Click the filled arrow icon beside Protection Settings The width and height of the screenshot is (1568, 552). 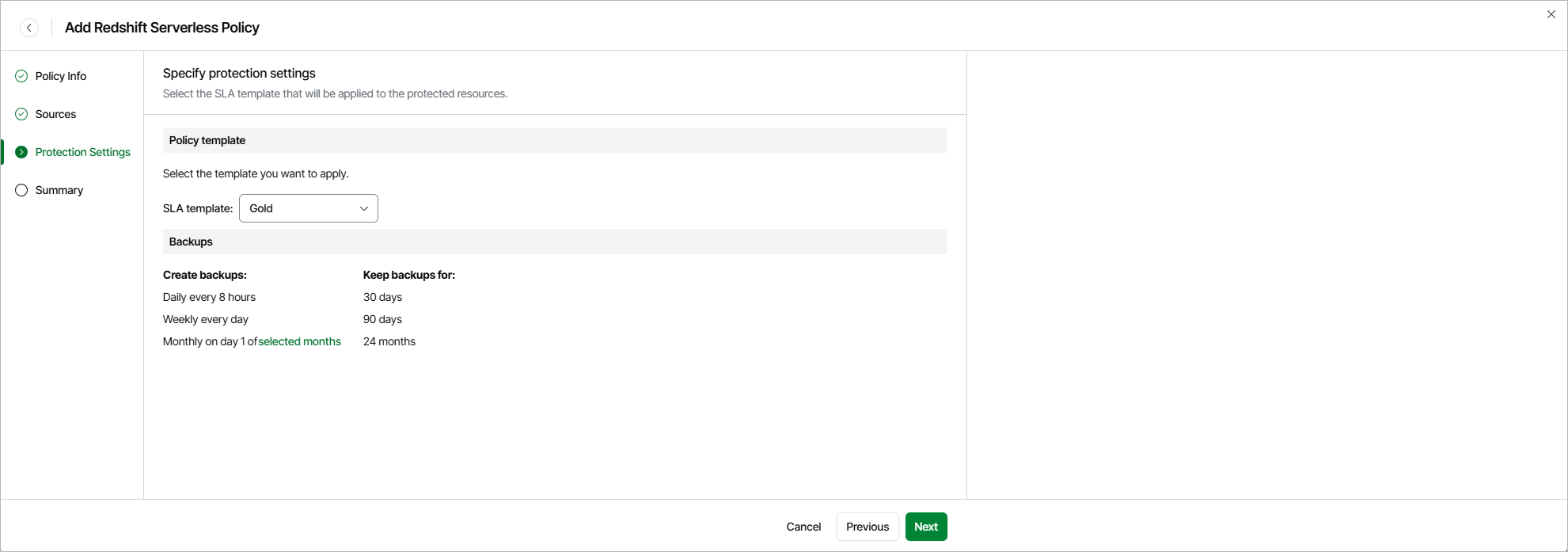click(21, 152)
